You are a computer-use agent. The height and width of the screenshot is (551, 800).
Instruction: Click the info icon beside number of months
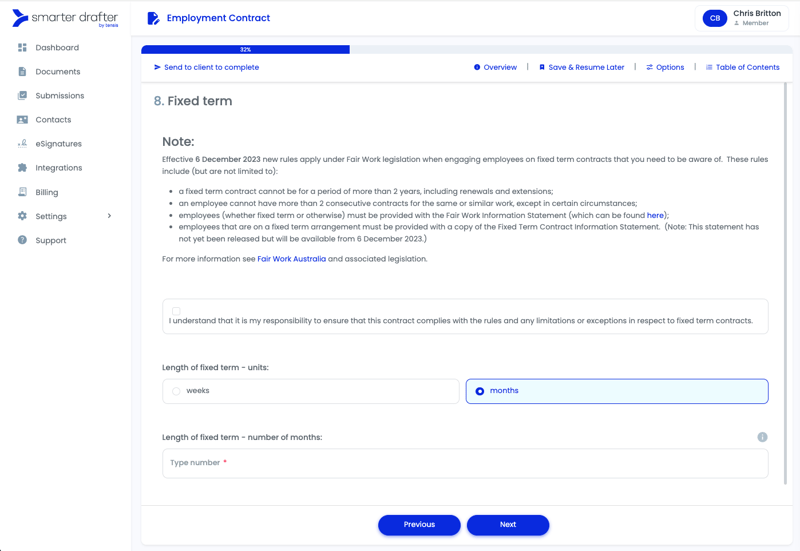(x=762, y=437)
